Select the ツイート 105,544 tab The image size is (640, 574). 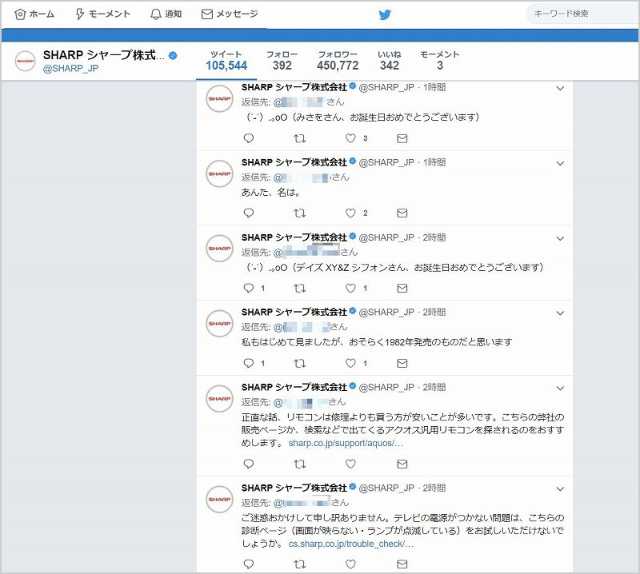(x=226, y=60)
